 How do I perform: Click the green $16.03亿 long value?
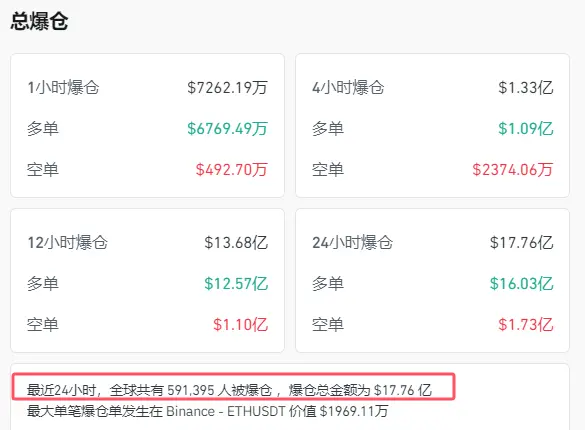521,283
